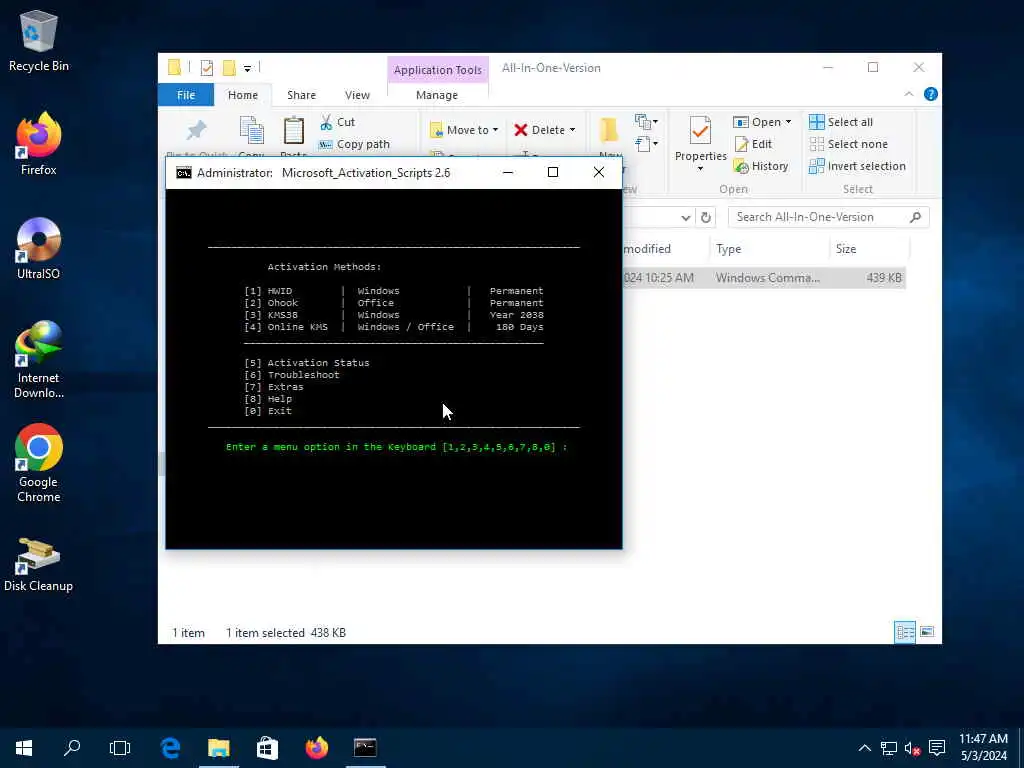Collapse the ribbon with the chevron
Screen dimensions: 1024x768
[908, 95]
